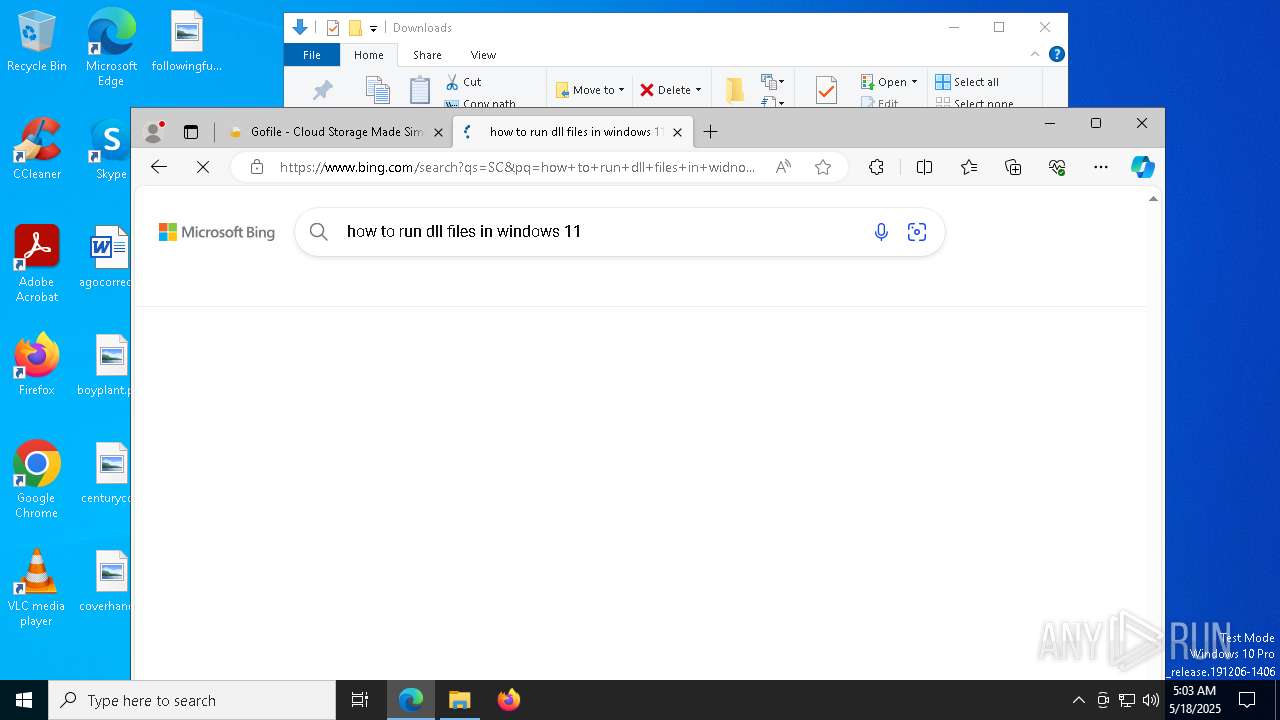
Task: Open a new Edge tab
Action: [x=710, y=132]
